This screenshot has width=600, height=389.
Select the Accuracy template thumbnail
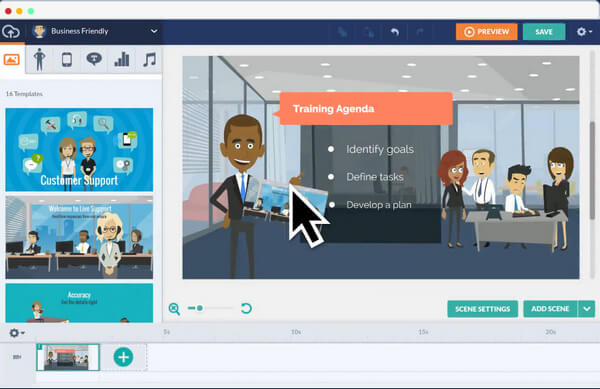79,303
